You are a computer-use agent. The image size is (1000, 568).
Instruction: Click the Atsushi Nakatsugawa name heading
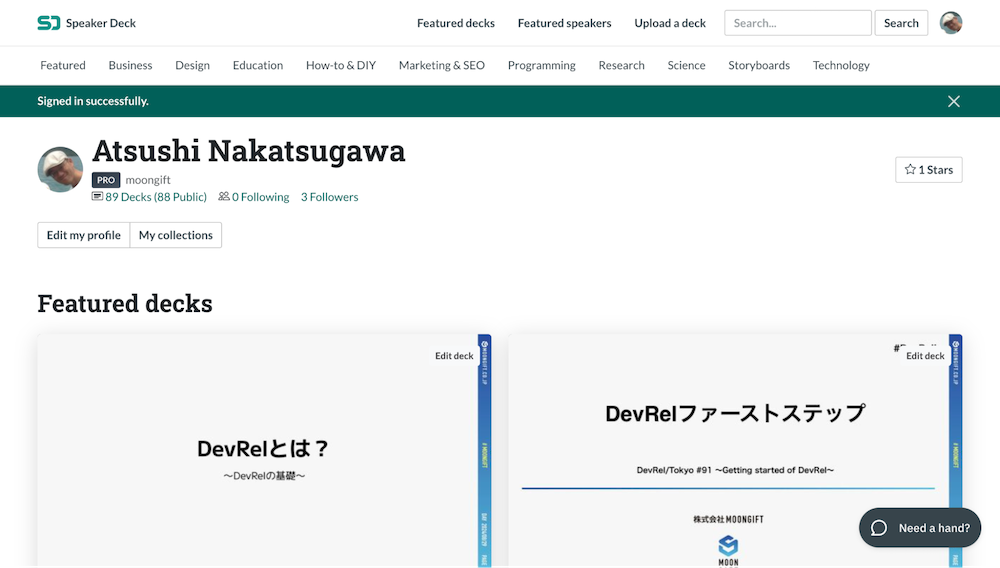pos(249,151)
